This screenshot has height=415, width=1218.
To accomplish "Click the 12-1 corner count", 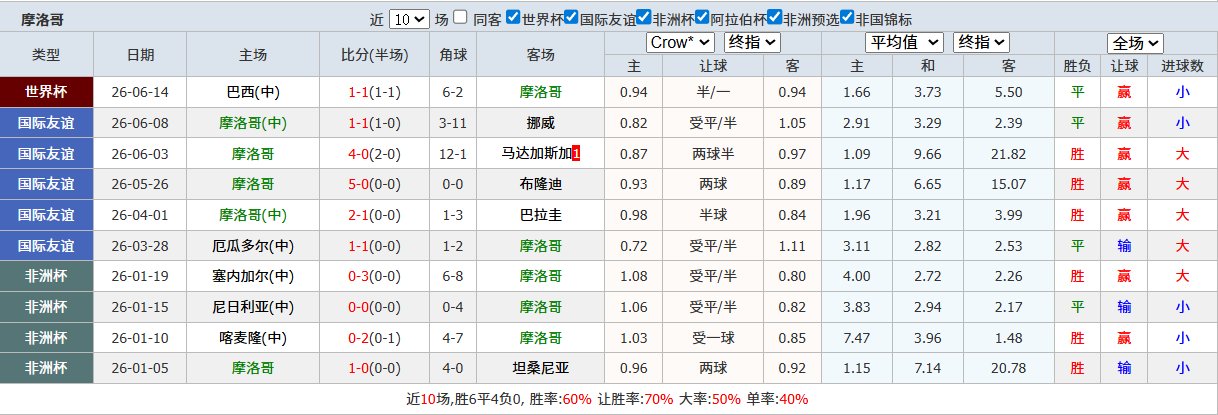I will 453,154.
